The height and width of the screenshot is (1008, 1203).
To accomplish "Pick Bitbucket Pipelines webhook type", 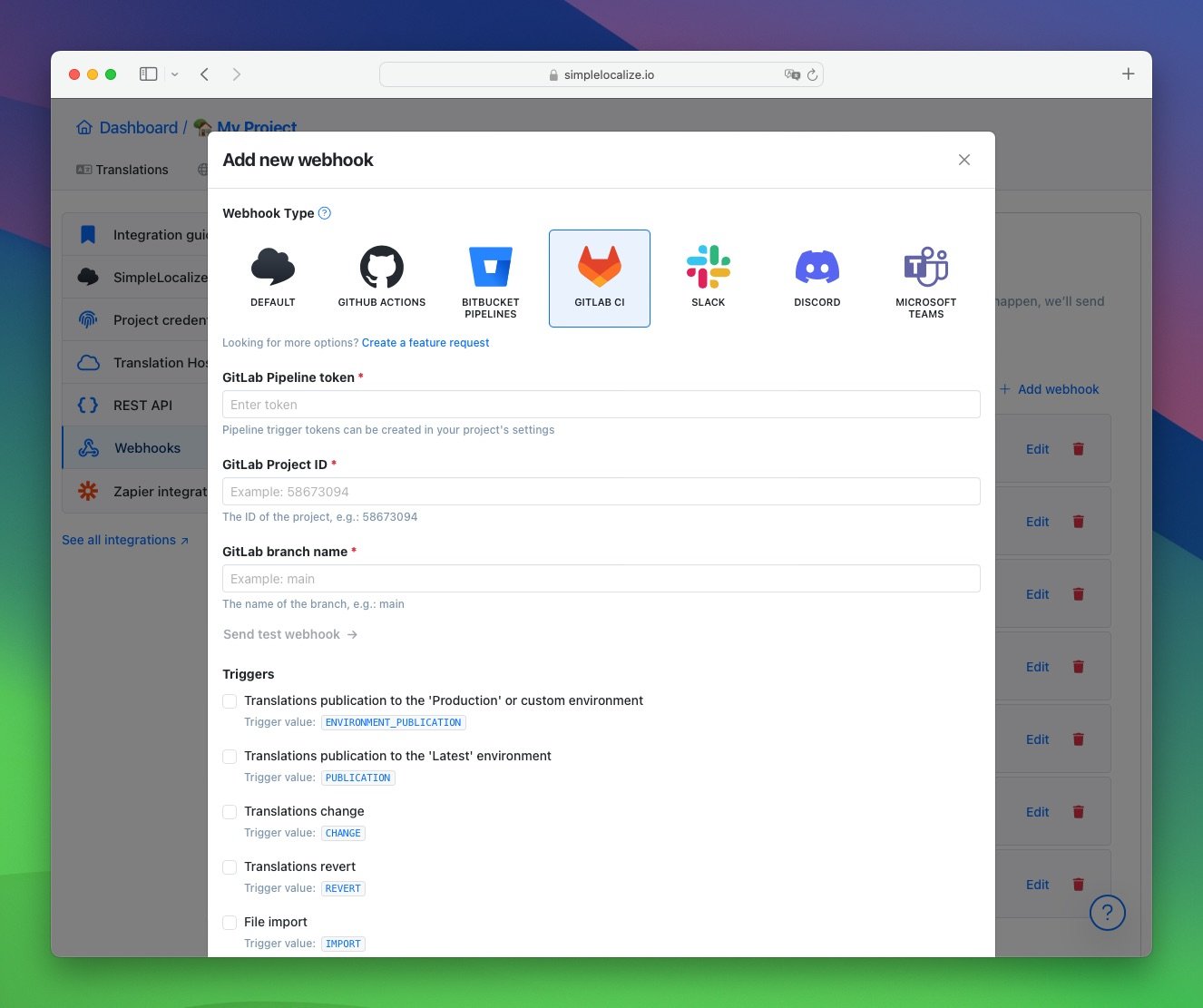I will point(491,278).
